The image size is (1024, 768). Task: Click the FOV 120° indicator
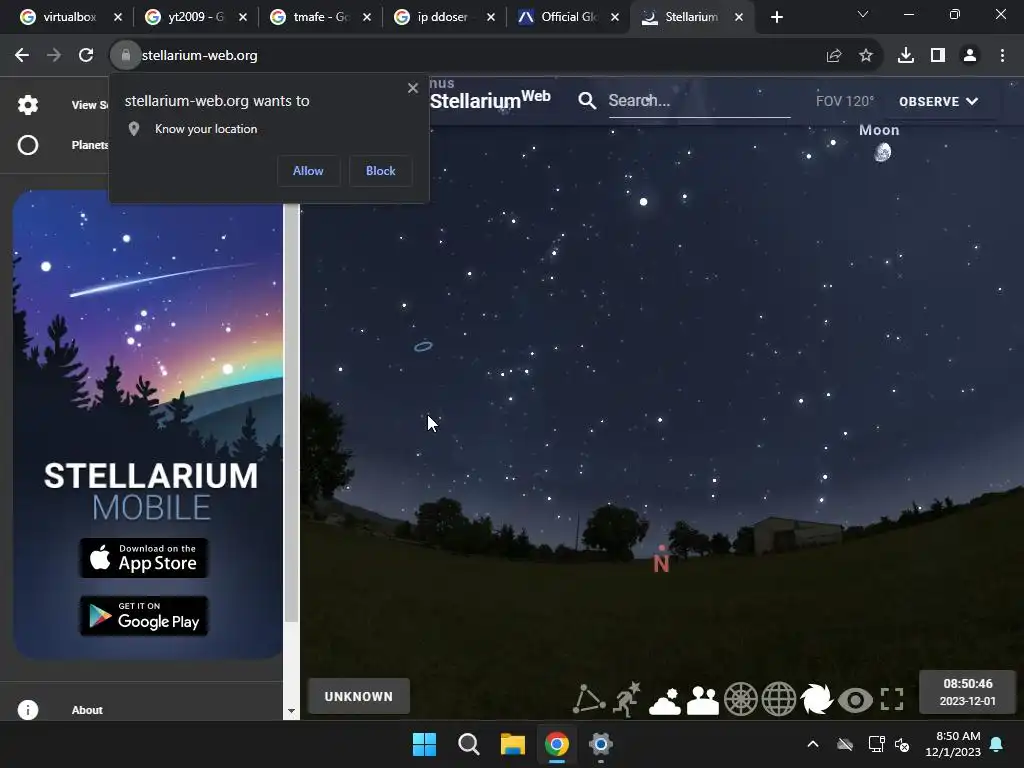tap(844, 101)
